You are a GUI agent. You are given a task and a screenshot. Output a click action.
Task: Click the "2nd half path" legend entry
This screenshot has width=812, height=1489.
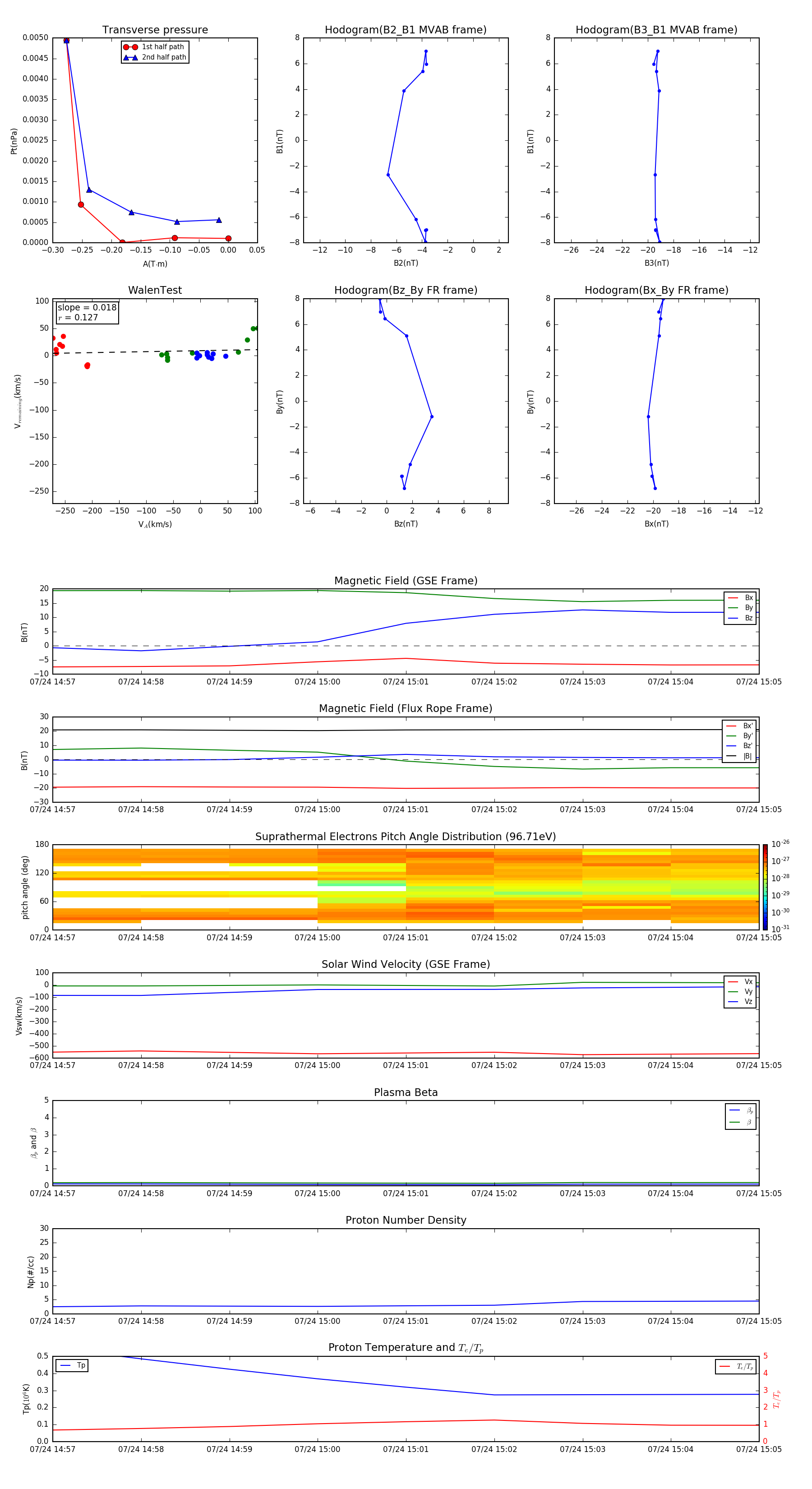[x=155, y=57]
